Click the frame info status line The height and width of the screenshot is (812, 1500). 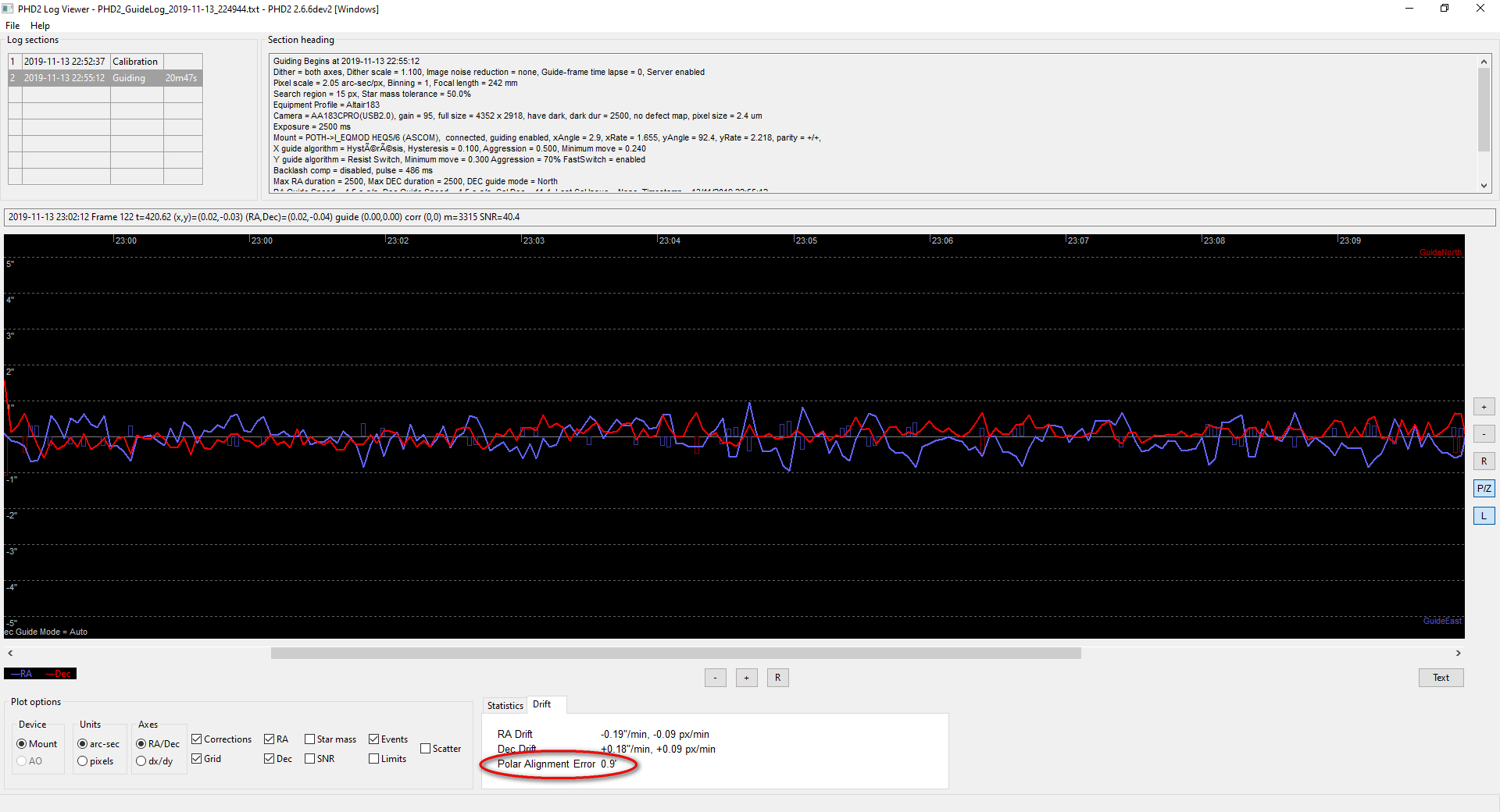click(x=749, y=217)
